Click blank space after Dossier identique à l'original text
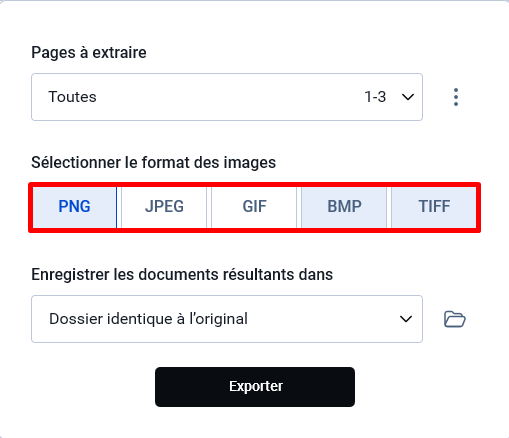Viewport: 509px width, 438px height. coord(323,319)
